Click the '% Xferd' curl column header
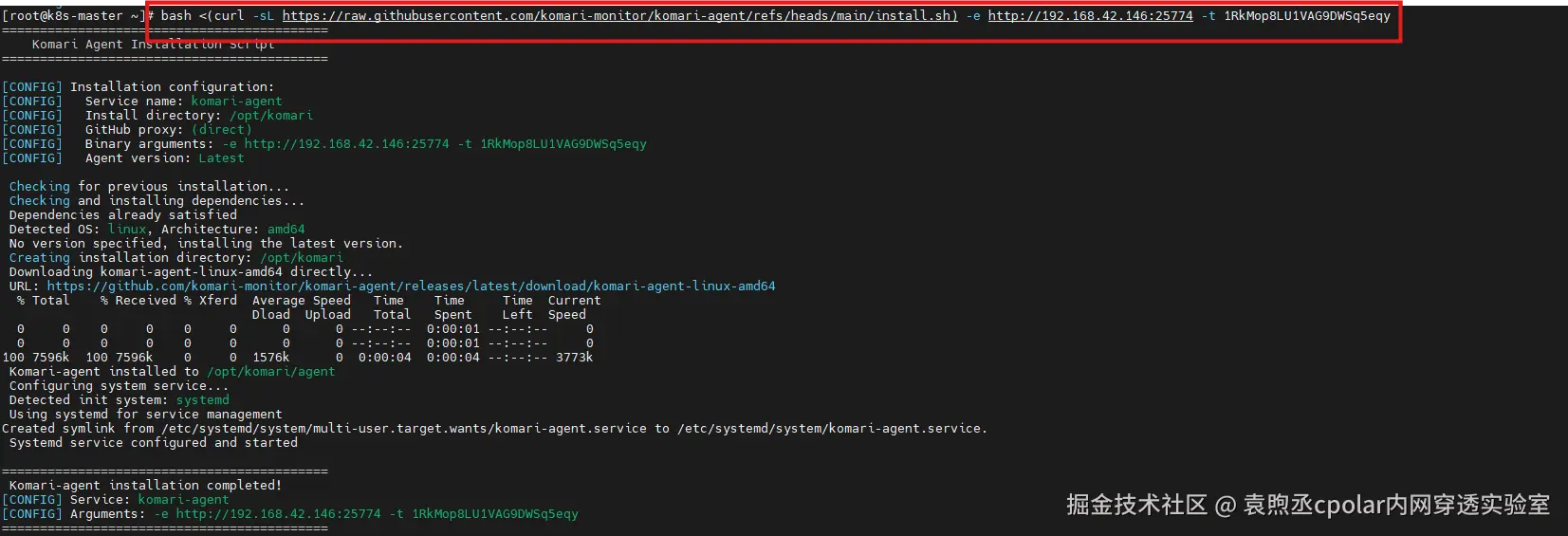1568x536 pixels. point(210,301)
